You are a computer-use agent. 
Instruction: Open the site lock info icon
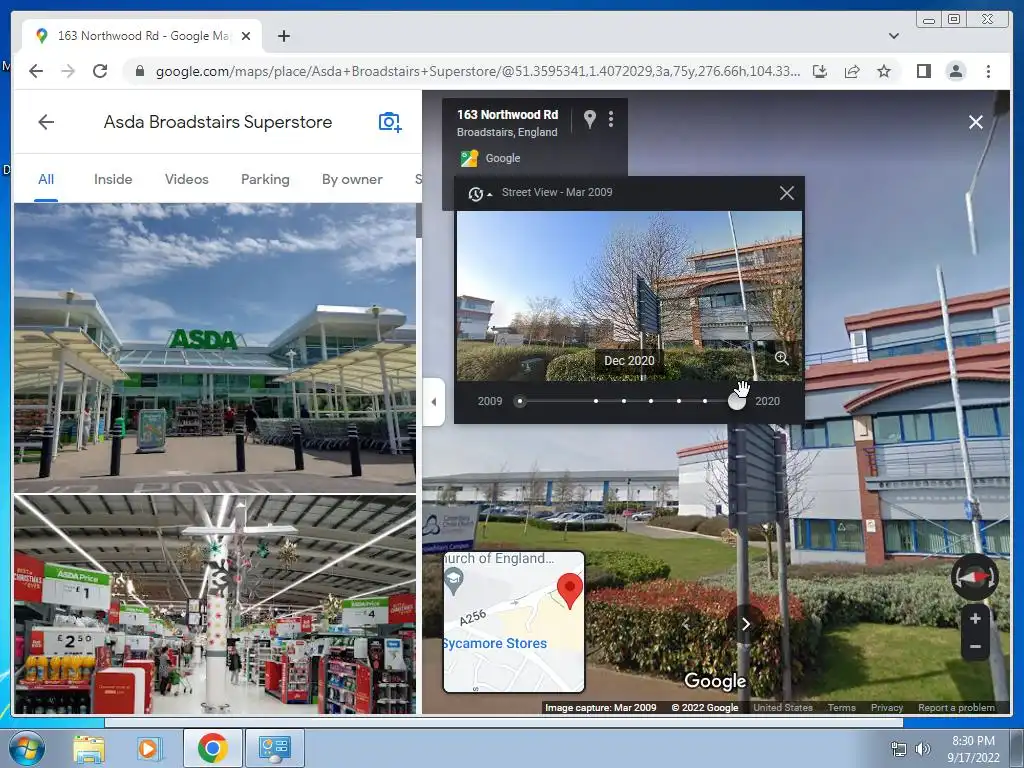coord(139,71)
